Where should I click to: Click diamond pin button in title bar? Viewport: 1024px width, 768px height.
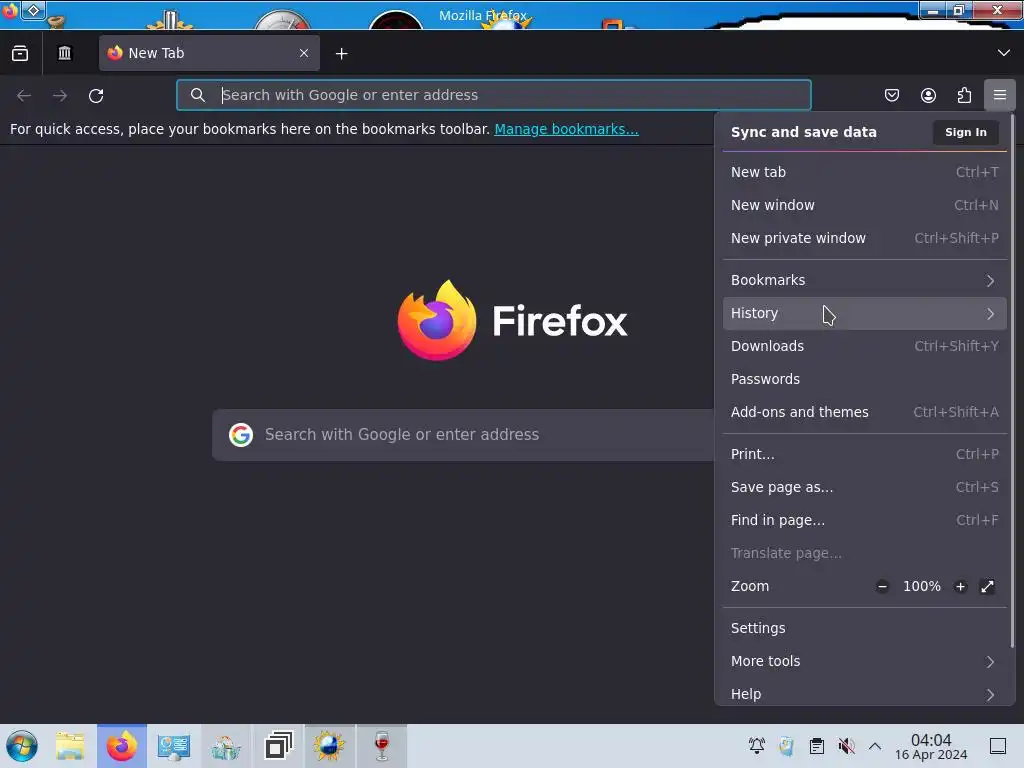(34, 10)
